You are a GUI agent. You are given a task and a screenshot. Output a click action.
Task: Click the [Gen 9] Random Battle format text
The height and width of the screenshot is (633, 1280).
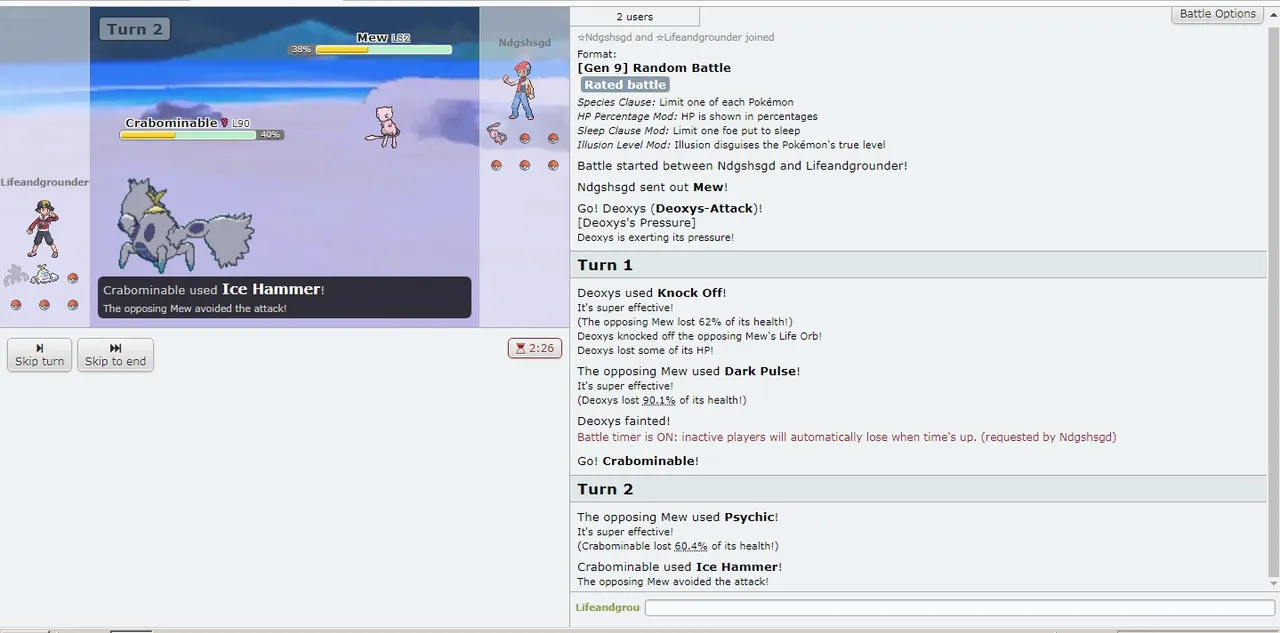654,68
